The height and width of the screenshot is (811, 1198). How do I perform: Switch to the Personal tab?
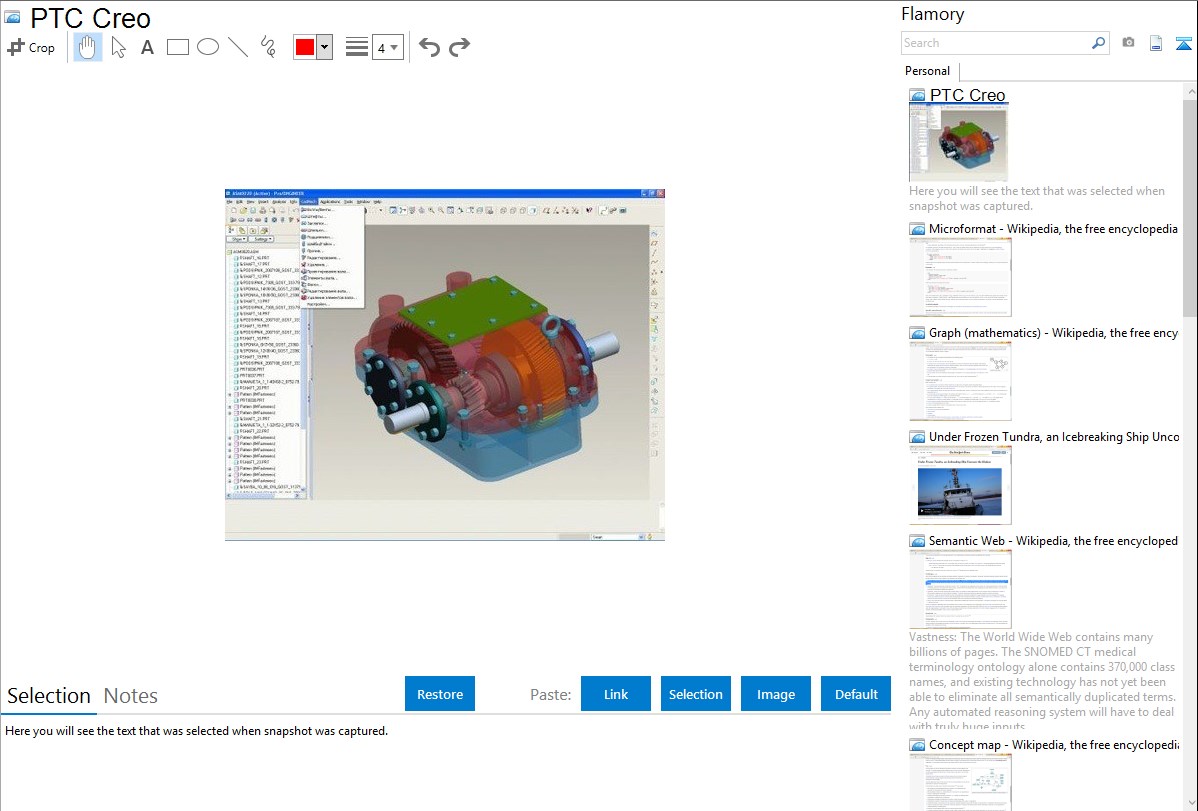[x=928, y=71]
